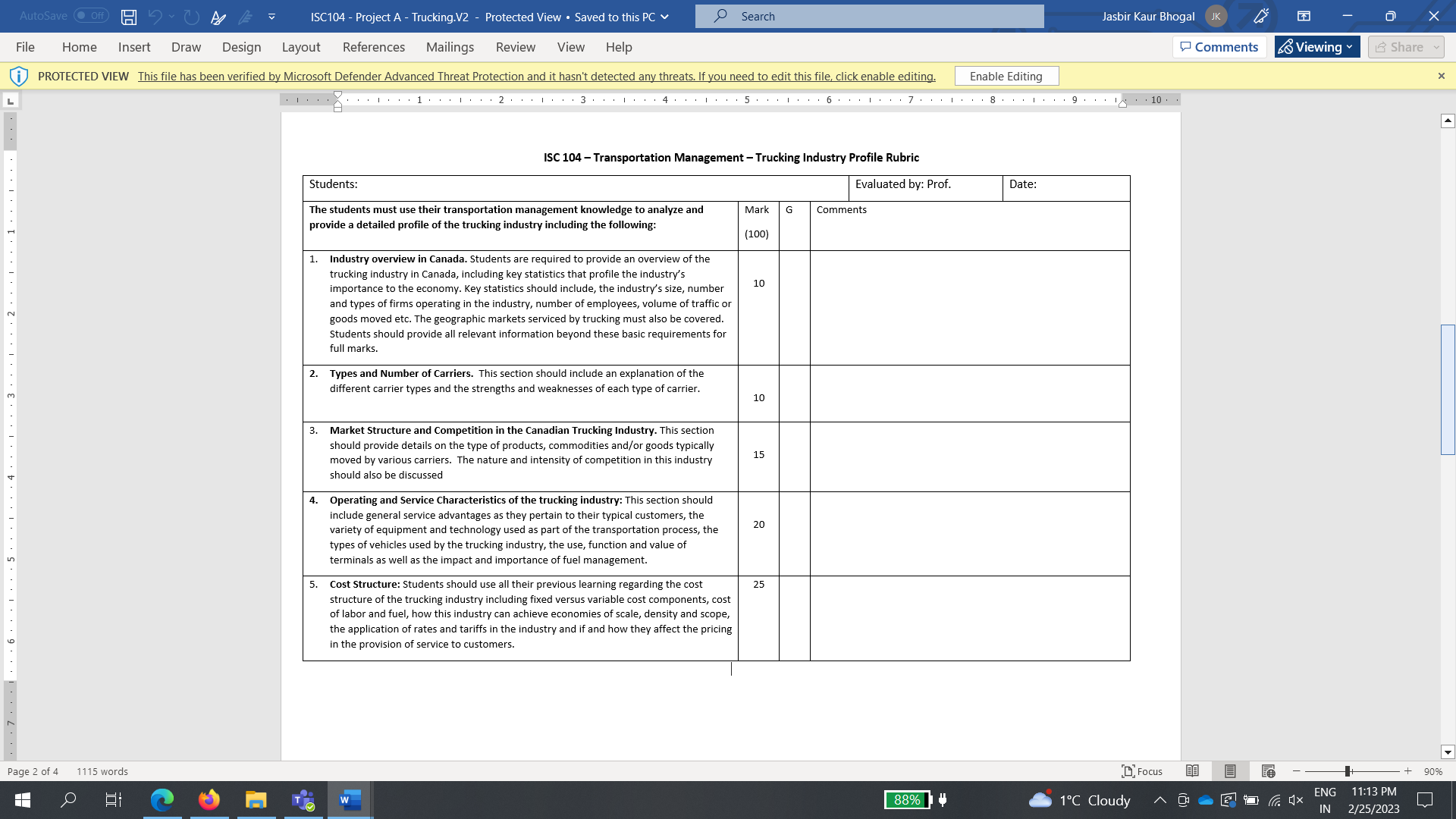This screenshot has height=819, width=1456.
Task: Expand the Saved to this PC dropdown
Action: click(x=665, y=17)
